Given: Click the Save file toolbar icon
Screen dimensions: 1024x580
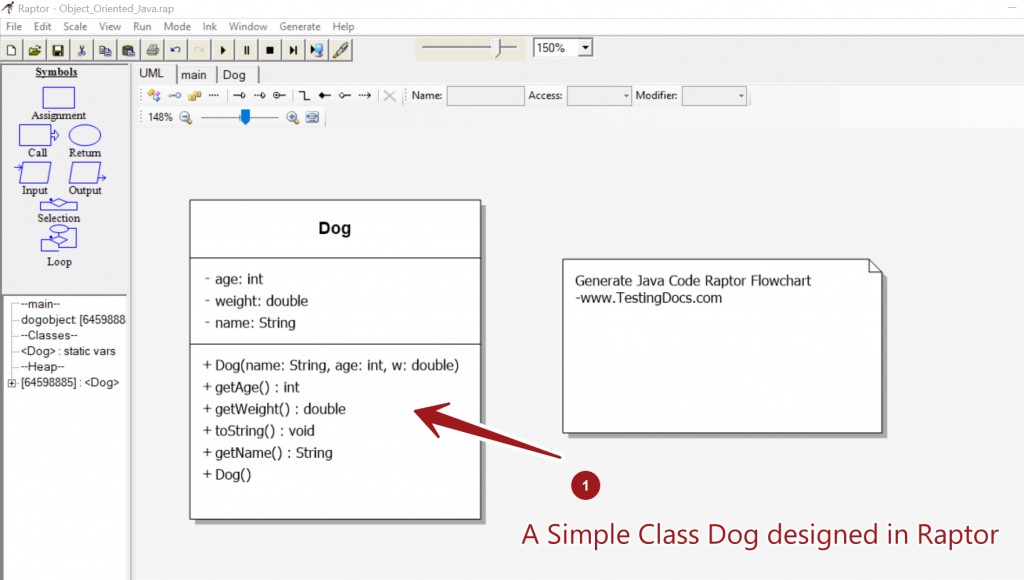Looking at the screenshot, I should [58, 49].
